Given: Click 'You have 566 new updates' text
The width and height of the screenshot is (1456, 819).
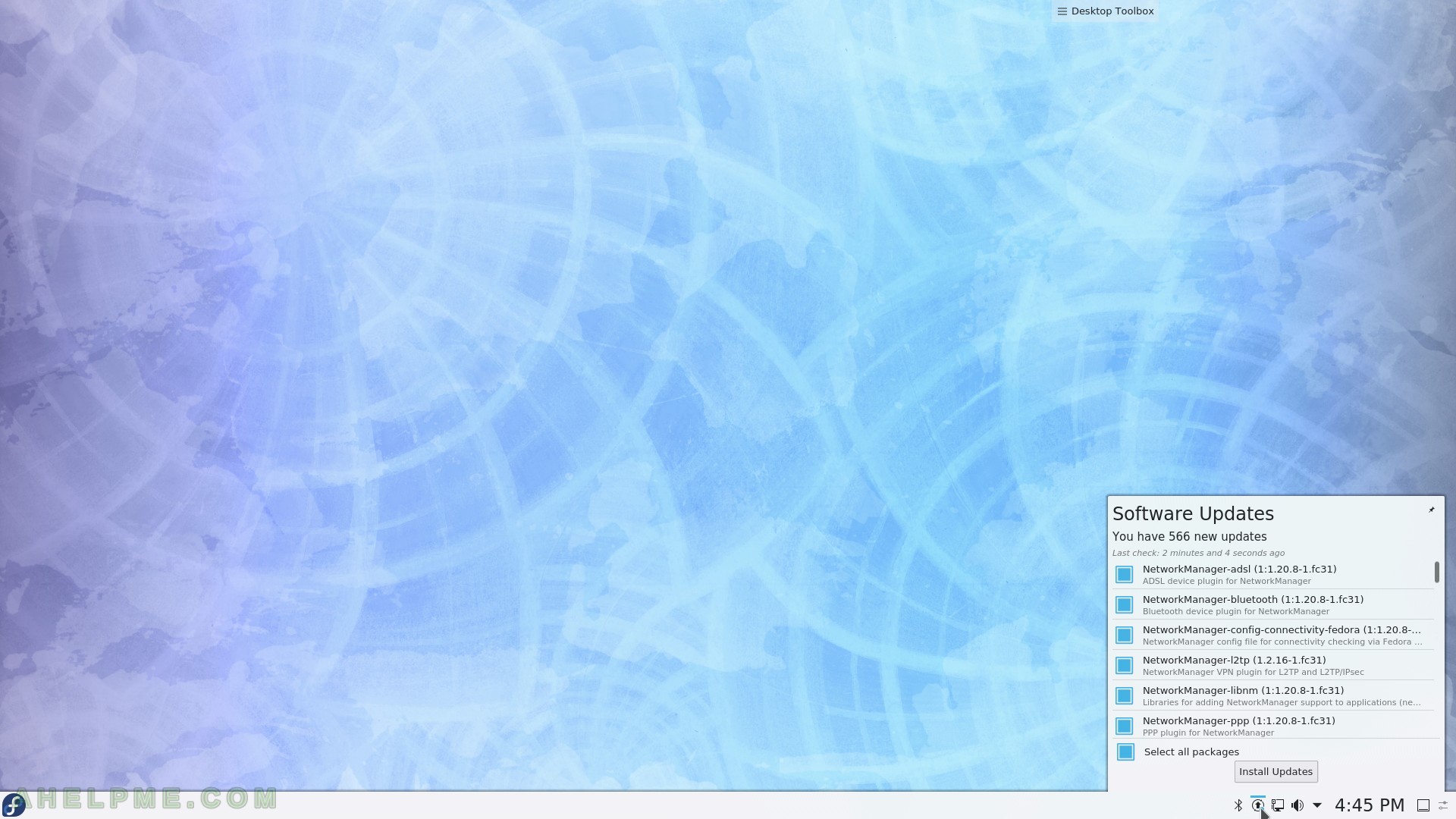Looking at the screenshot, I should pos(1189,537).
